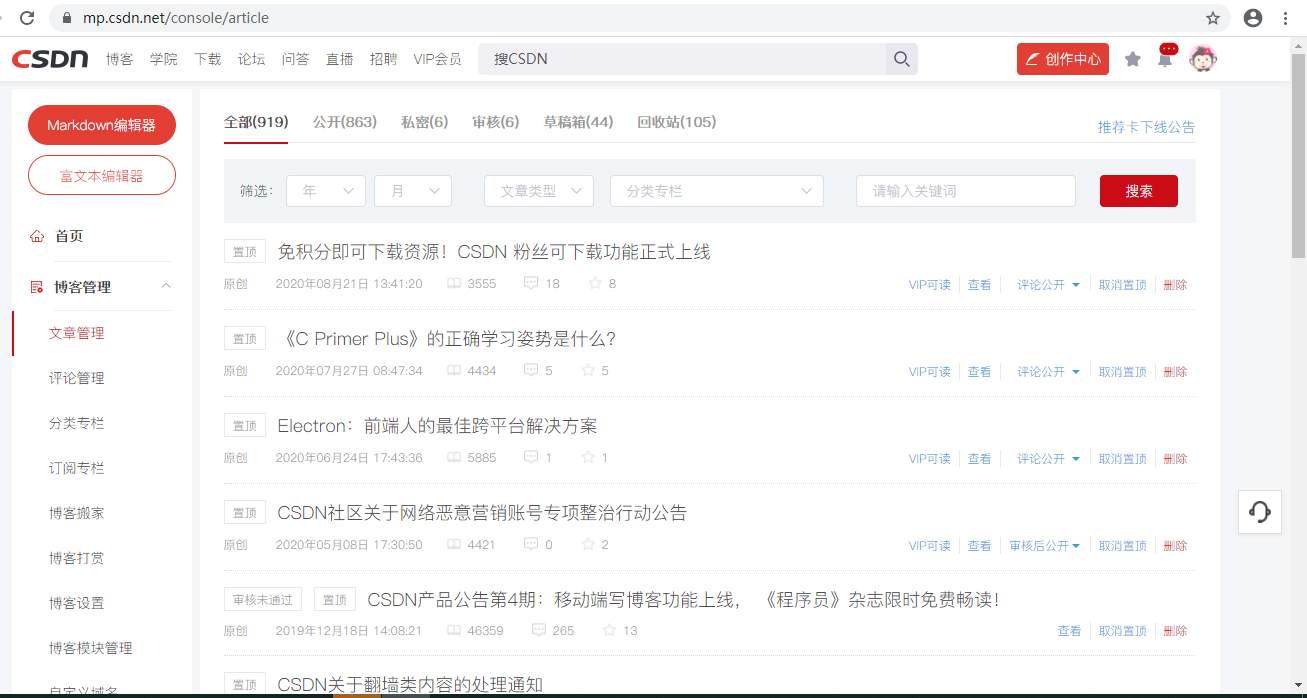This screenshot has width=1307, height=698.
Task: Open 博客 in top navigation
Action: [119, 59]
